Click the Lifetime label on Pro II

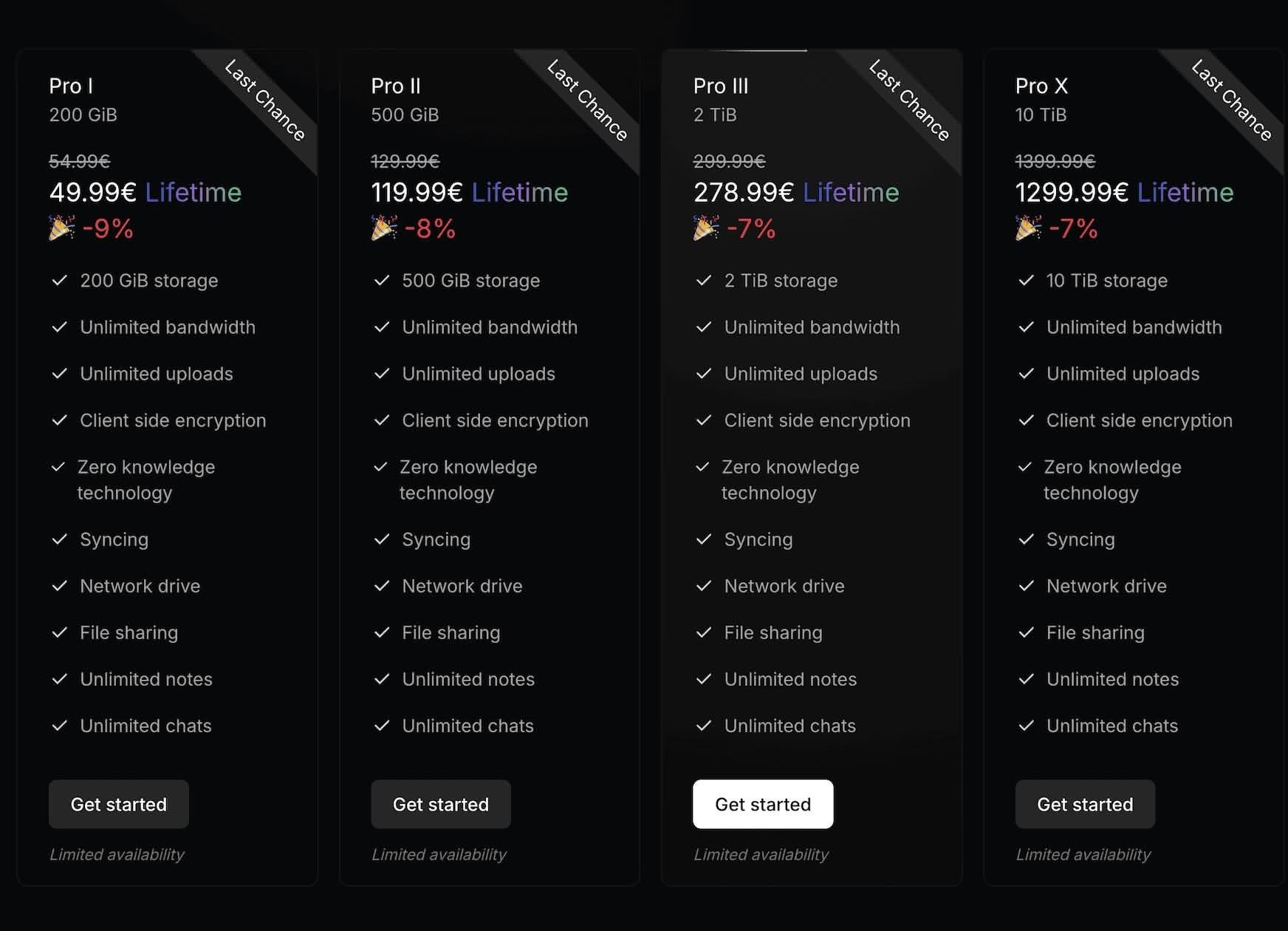pos(519,193)
